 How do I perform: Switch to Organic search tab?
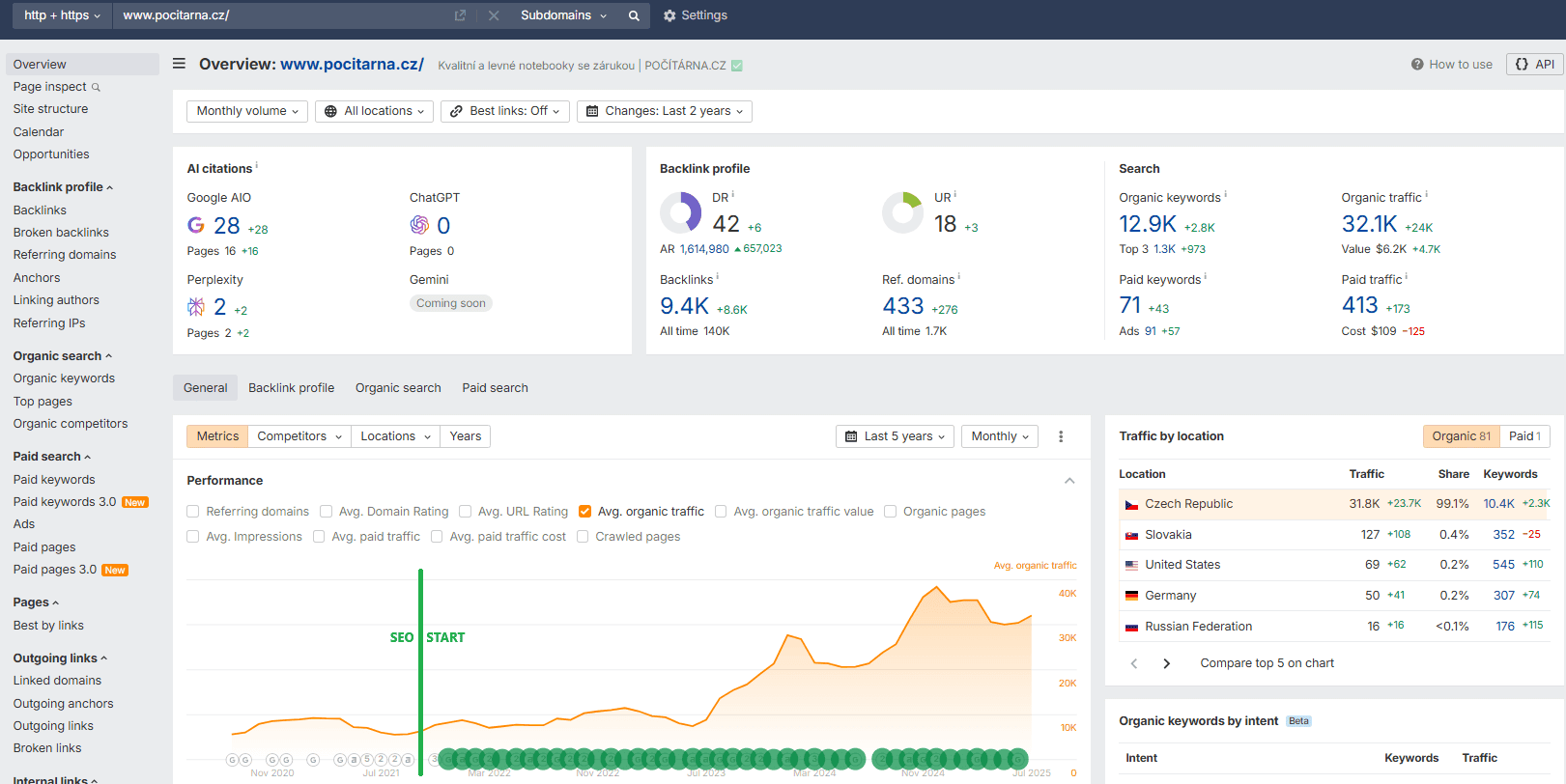pos(398,388)
